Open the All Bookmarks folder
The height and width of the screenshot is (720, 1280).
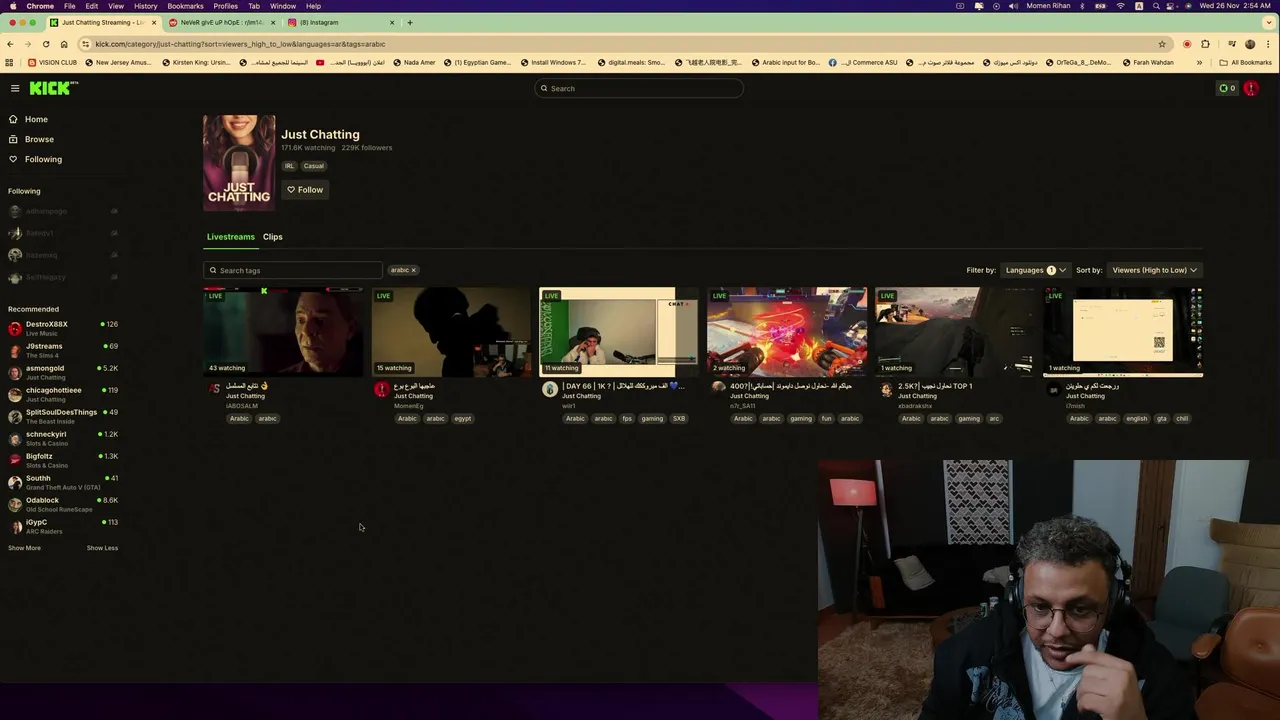pyautogui.click(x=1246, y=62)
